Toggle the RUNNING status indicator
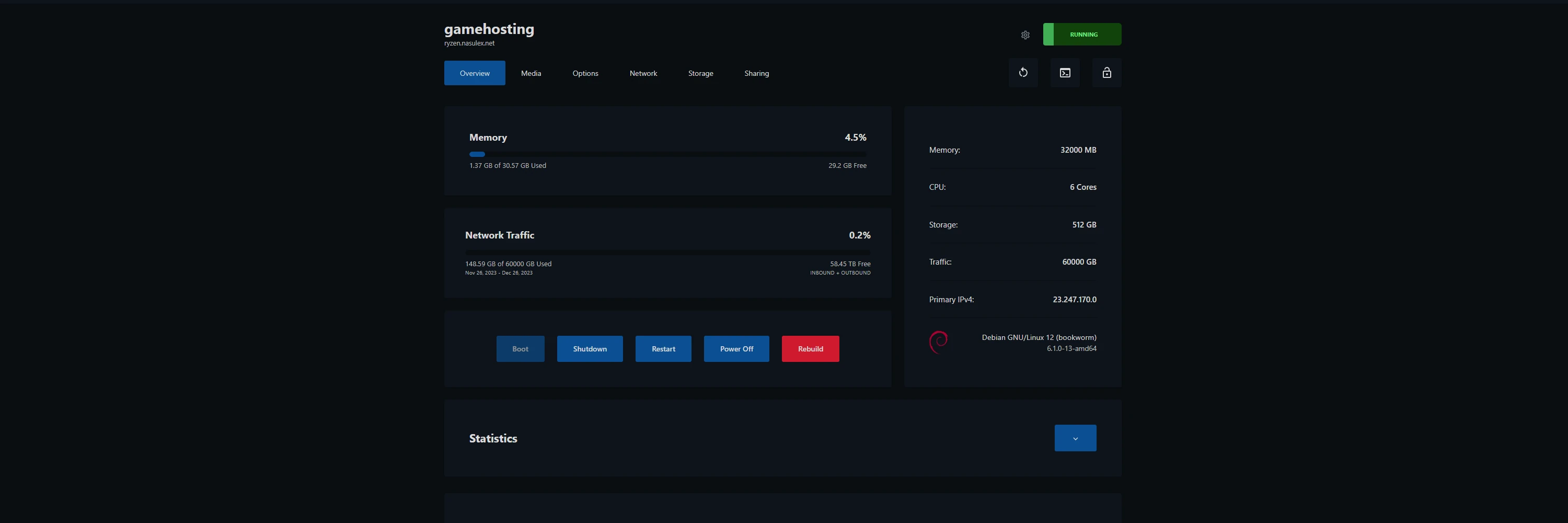The width and height of the screenshot is (1568, 523). pos(1082,34)
